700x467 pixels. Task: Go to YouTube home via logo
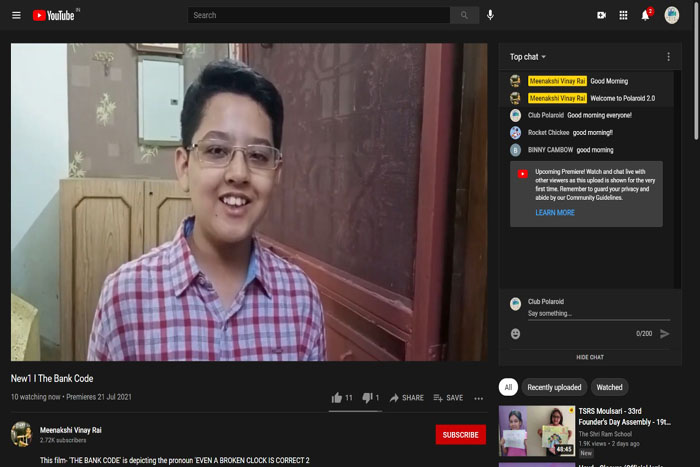(x=54, y=16)
